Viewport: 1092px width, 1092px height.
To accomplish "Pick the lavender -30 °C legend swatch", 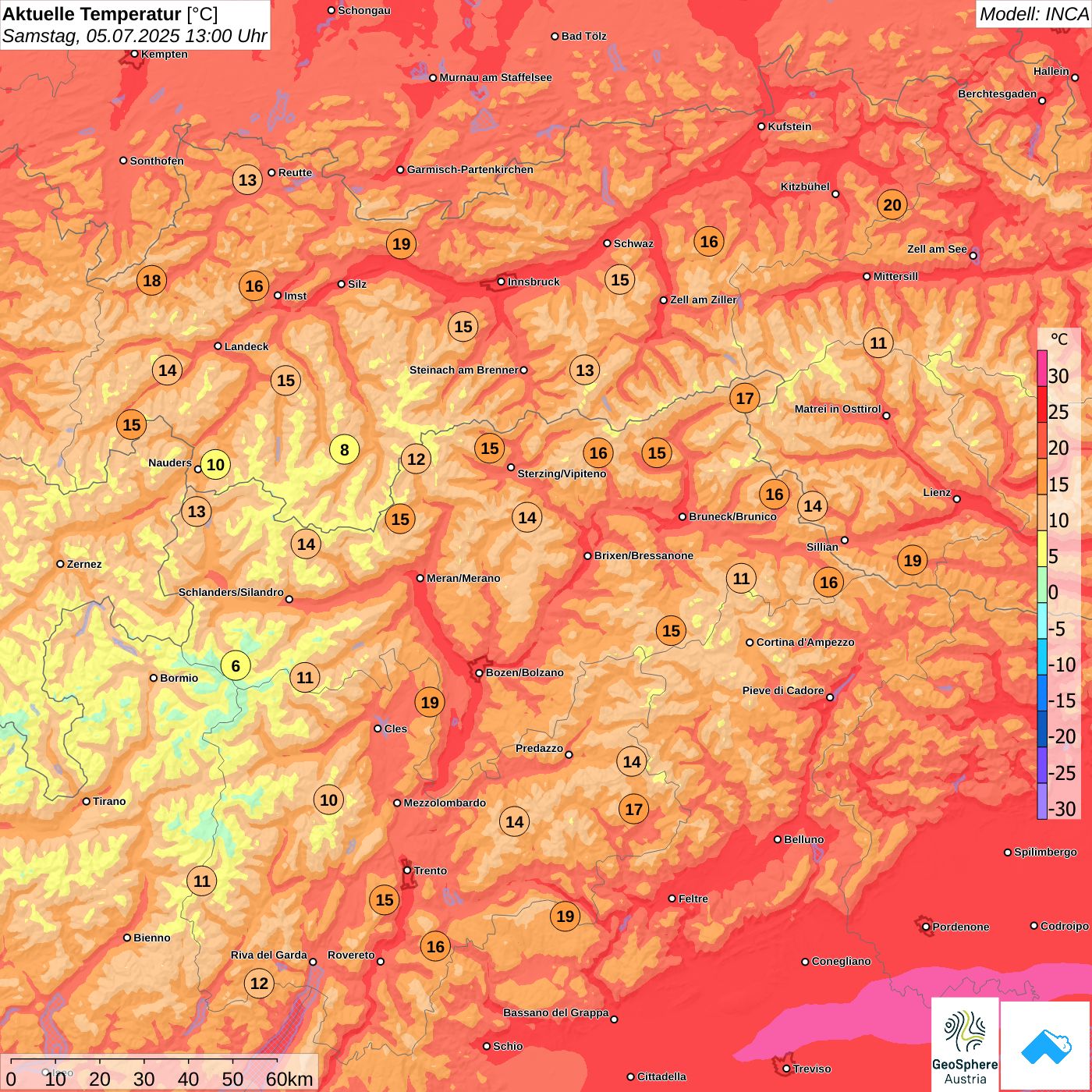I will pyautogui.click(x=1042, y=801).
